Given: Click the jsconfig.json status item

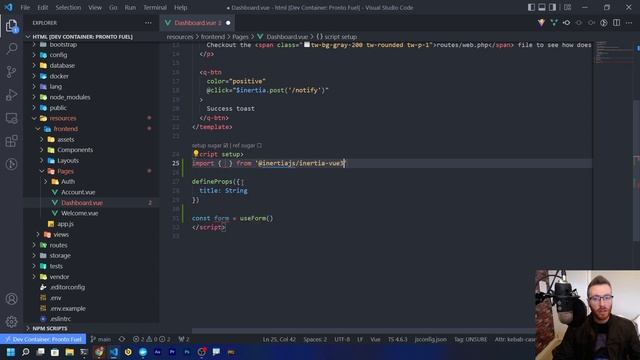Looking at the screenshot, I should click(x=431, y=339).
